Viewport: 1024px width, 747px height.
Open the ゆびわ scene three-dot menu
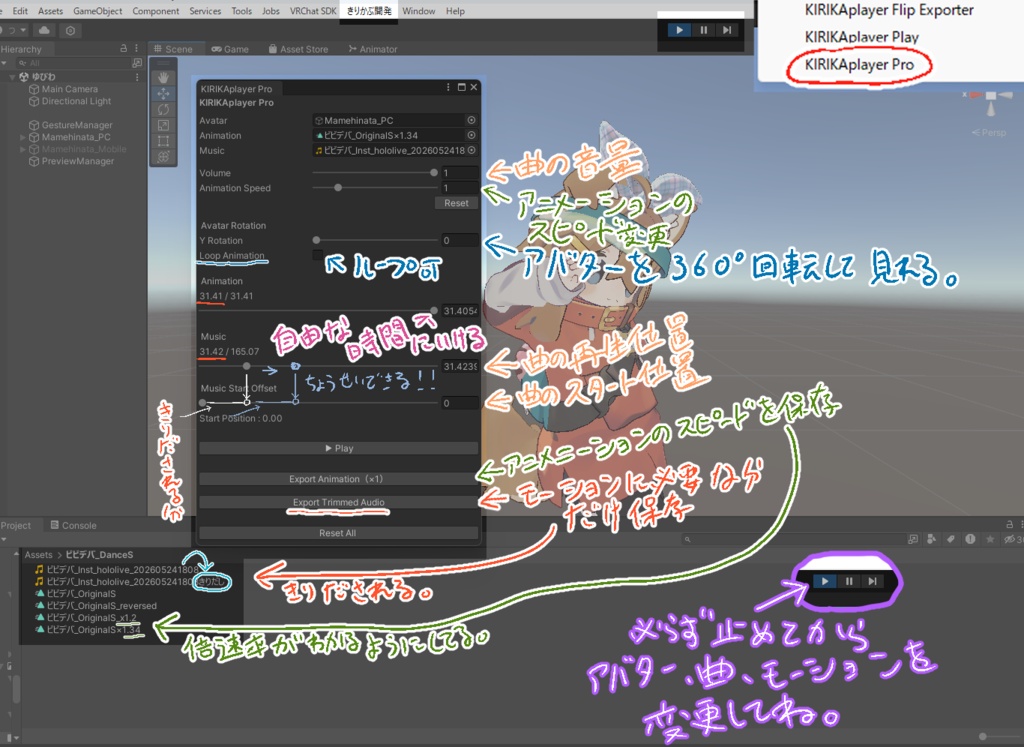tap(137, 77)
